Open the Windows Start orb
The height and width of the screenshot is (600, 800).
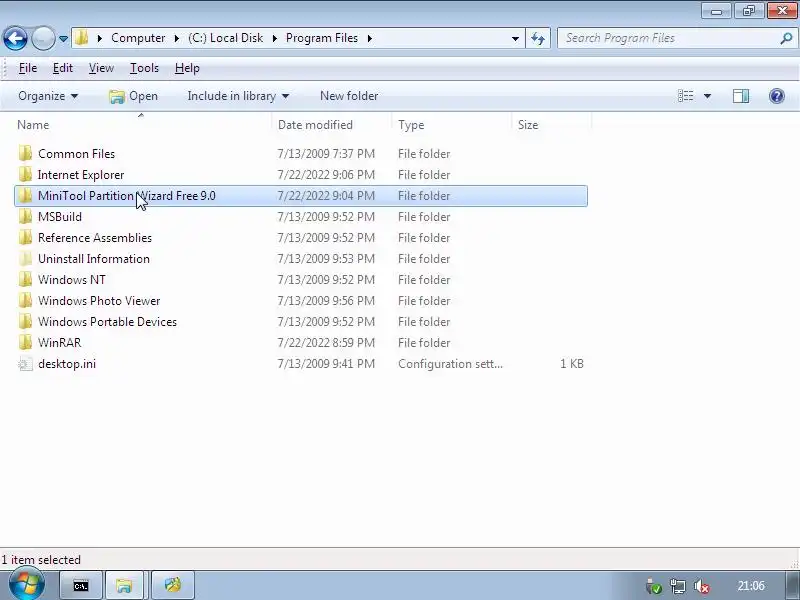[x=26, y=585]
